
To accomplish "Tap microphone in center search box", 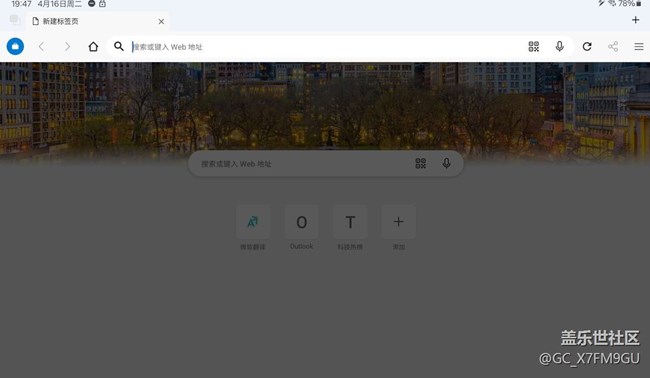I will click(x=446, y=163).
